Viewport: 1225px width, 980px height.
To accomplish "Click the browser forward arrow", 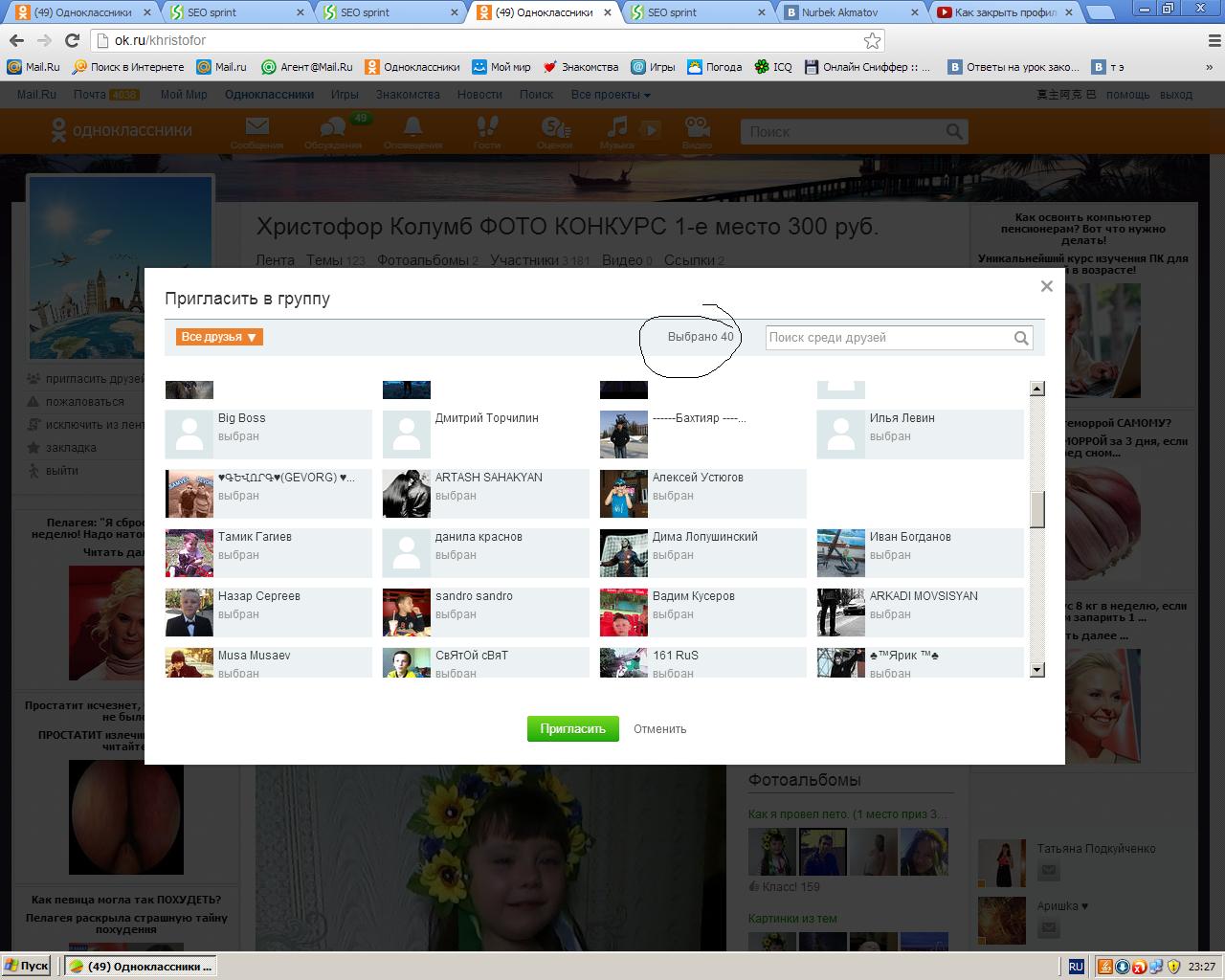I will coord(44,40).
